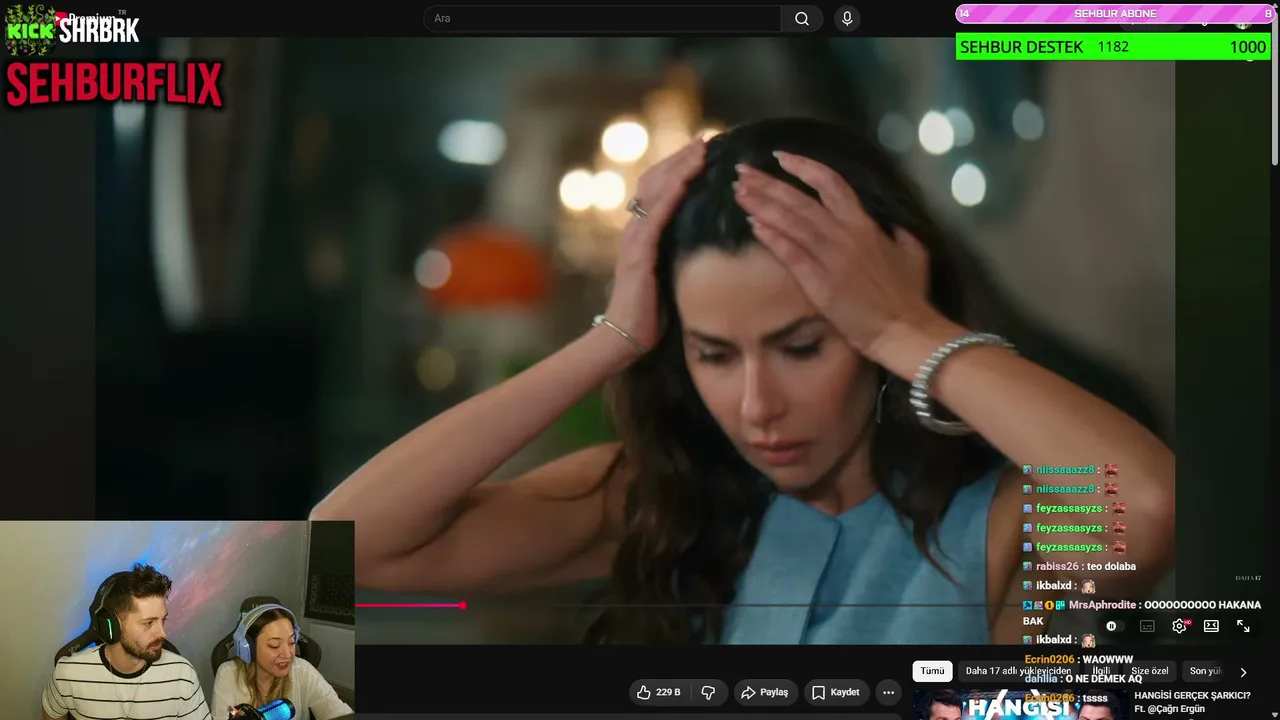Click the 'tssss' chat message

(x=1095, y=698)
